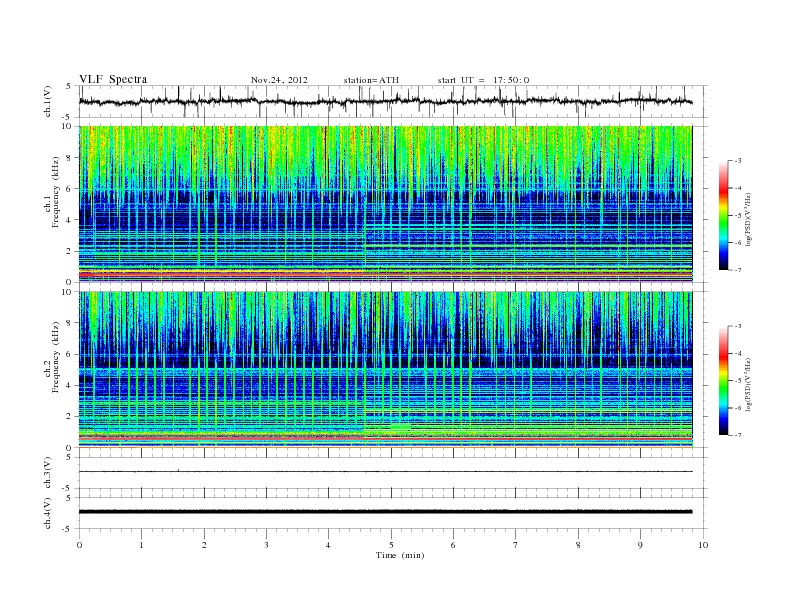Viewport: 792px width, 612px height.
Task: Click the "ch.1(V)" waveform axis label
Action: tap(48, 101)
